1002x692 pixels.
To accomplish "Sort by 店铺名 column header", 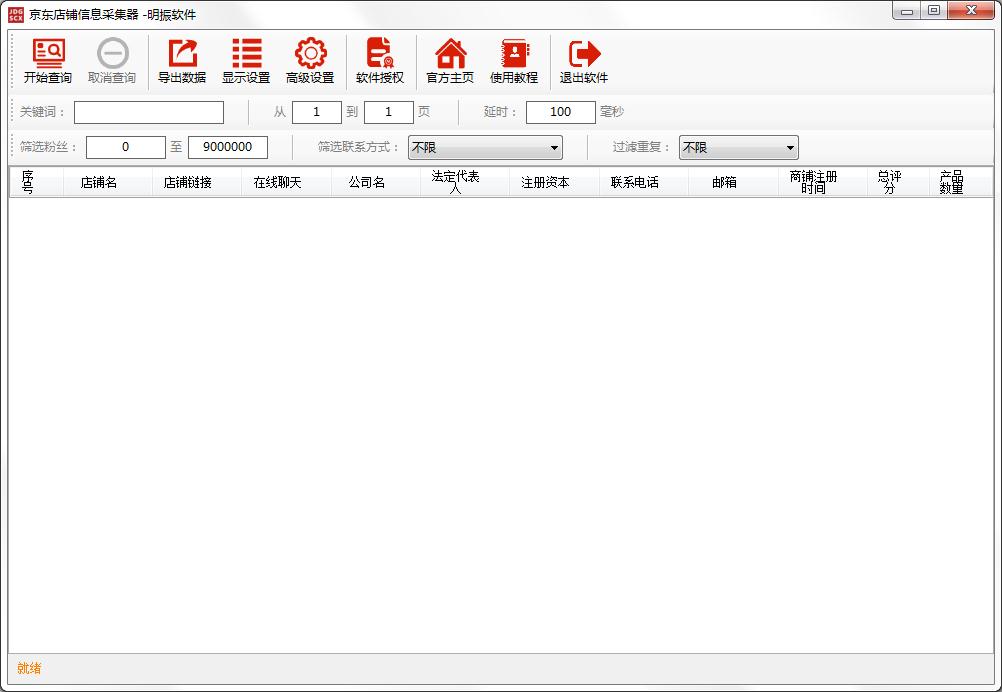I will click(108, 182).
